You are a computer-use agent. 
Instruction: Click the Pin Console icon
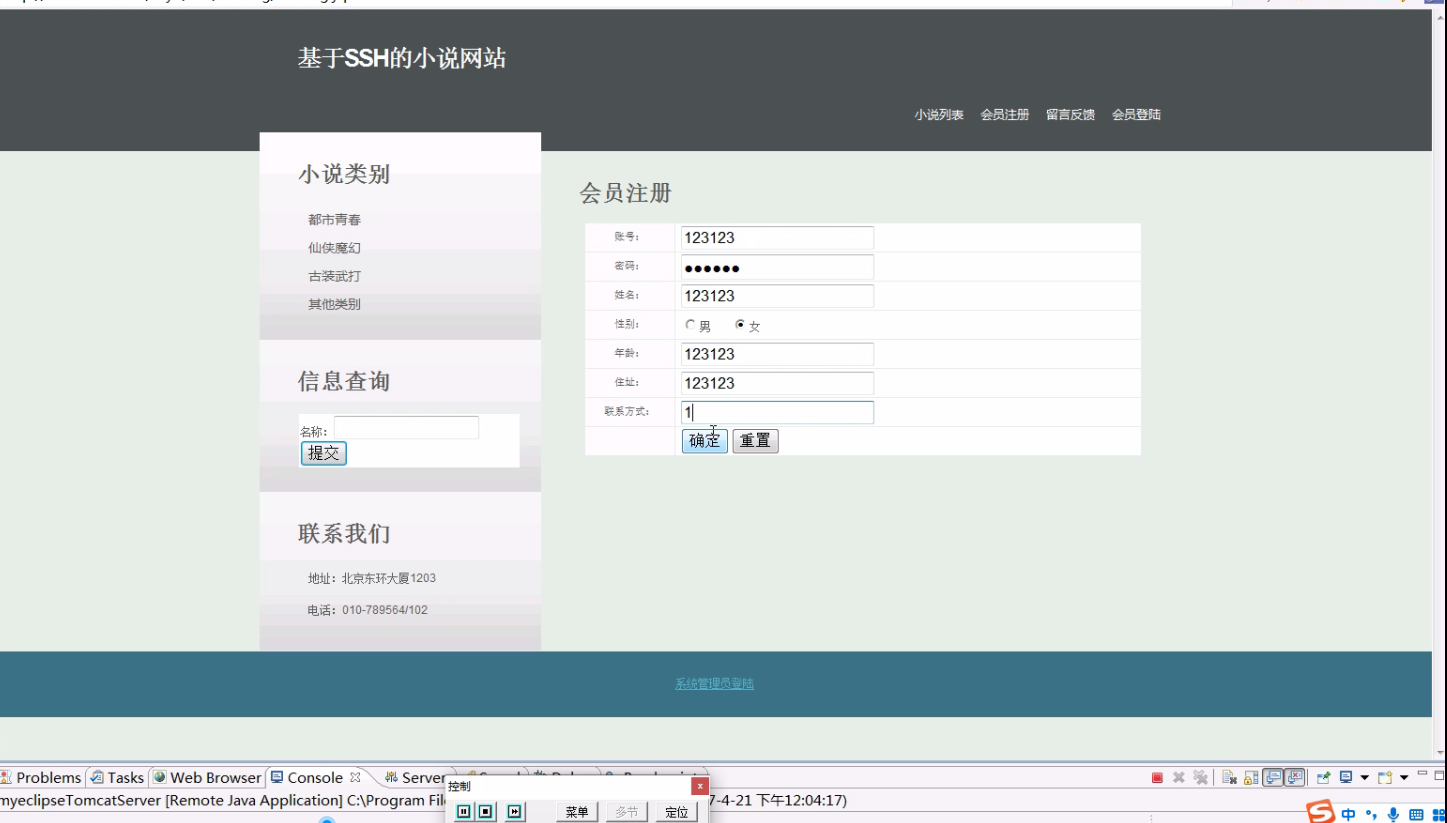coord(1324,777)
